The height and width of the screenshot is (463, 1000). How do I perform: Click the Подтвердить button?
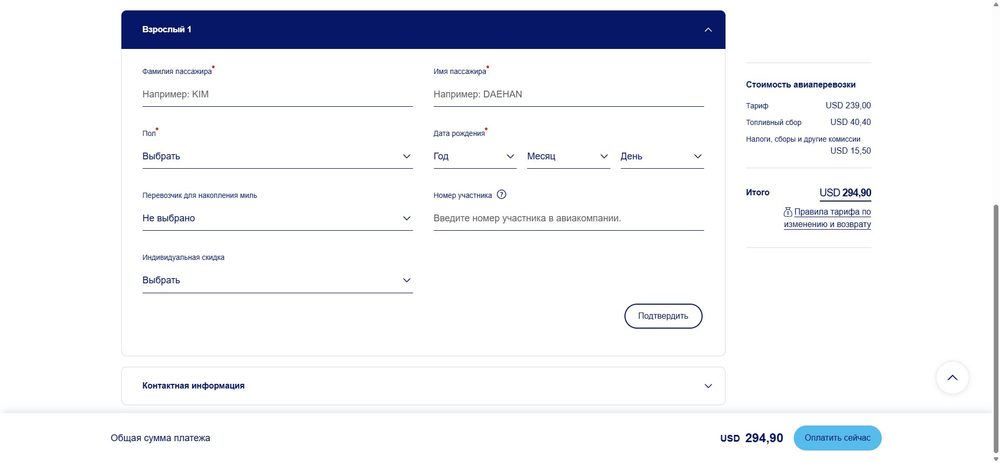coord(663,316)
